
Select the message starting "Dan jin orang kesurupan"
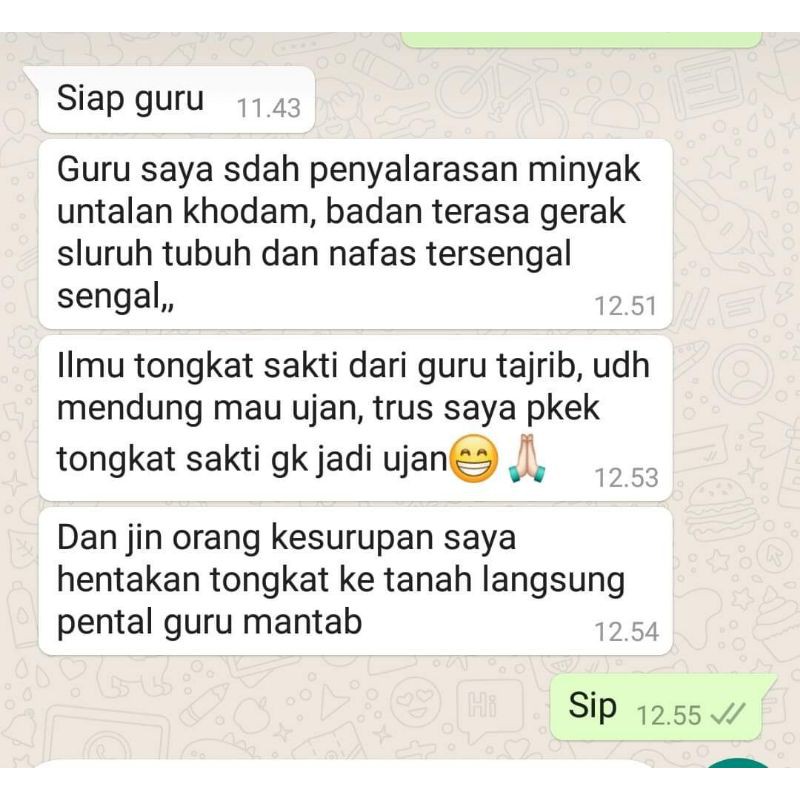click(x=356, y=581)
